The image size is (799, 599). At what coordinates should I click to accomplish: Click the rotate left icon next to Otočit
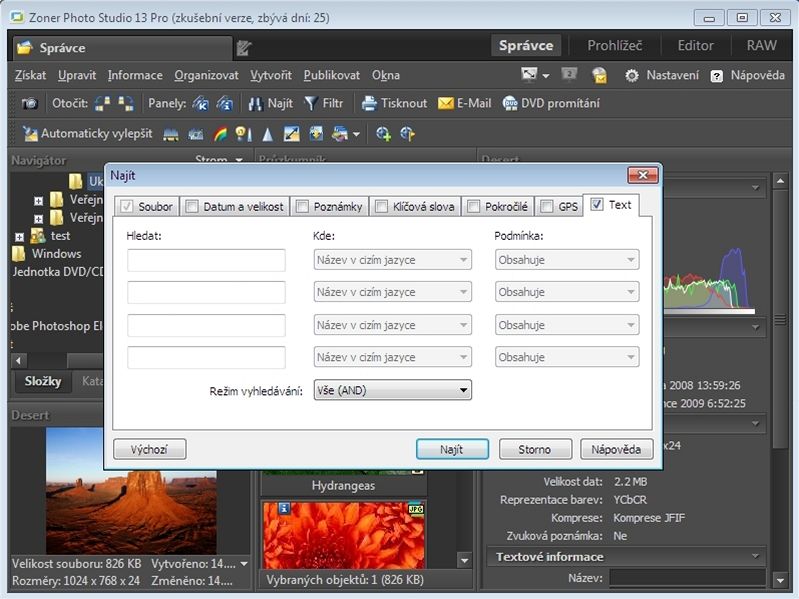103,103
